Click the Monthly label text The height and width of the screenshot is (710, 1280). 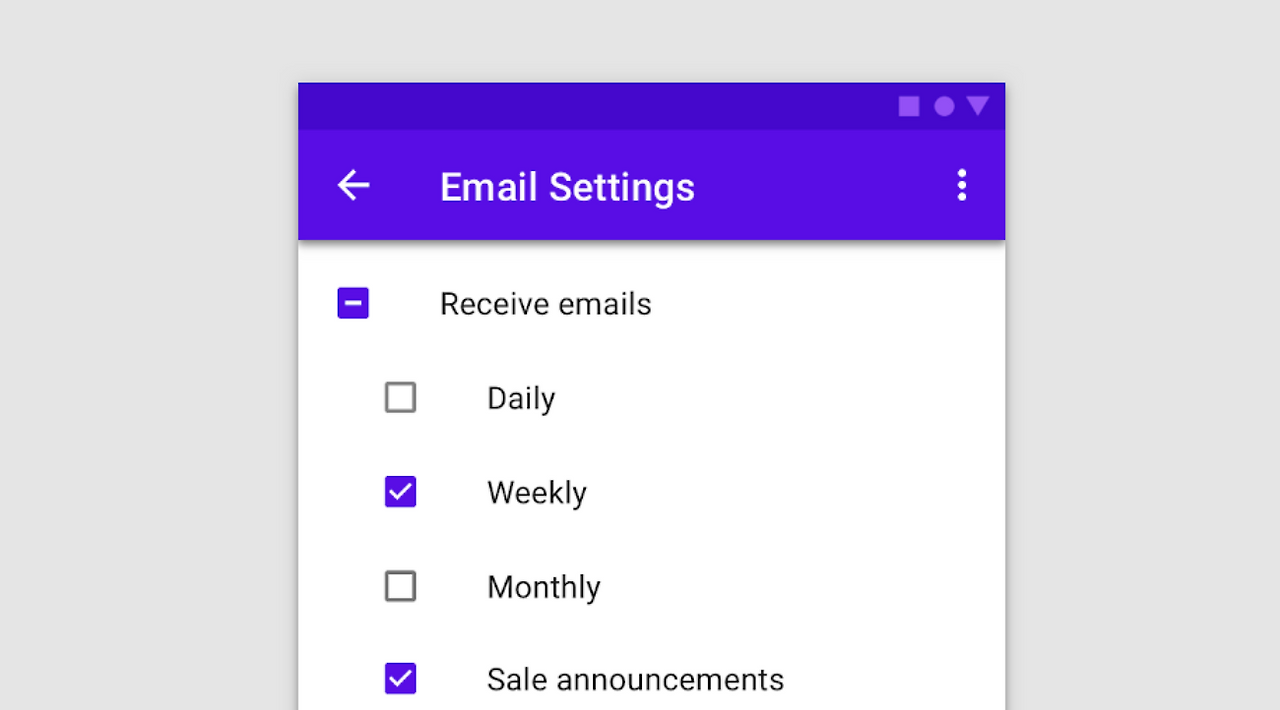tap(543, 587)
